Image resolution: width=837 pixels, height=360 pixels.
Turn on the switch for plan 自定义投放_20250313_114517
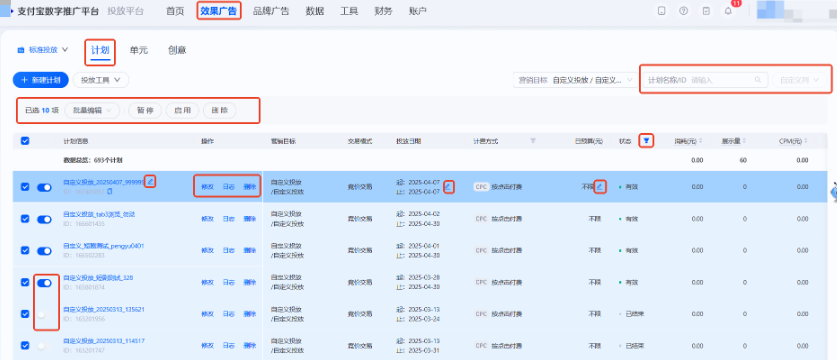44,346
